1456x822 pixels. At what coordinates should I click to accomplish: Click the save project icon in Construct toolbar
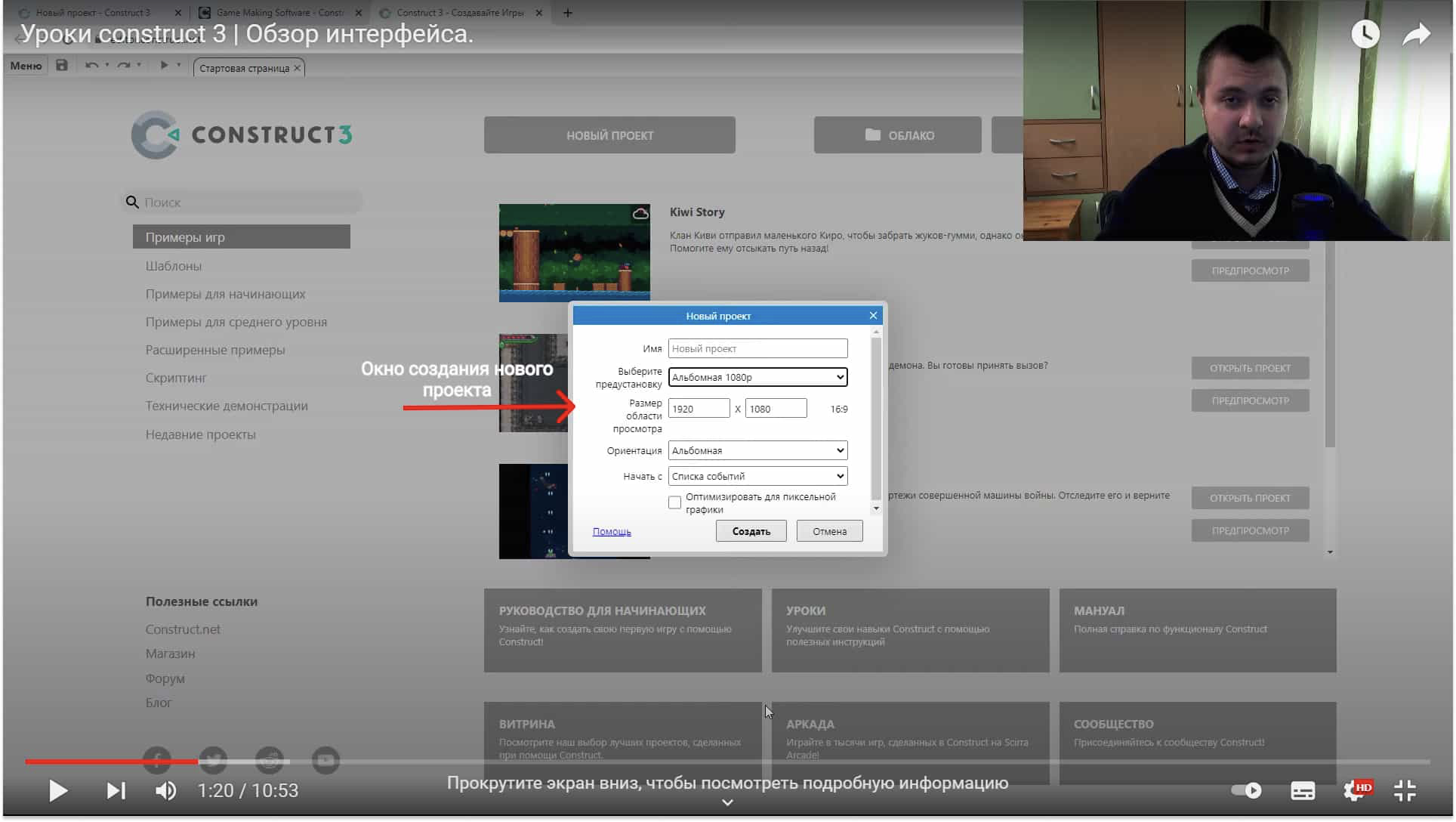[x=62, y=66]
